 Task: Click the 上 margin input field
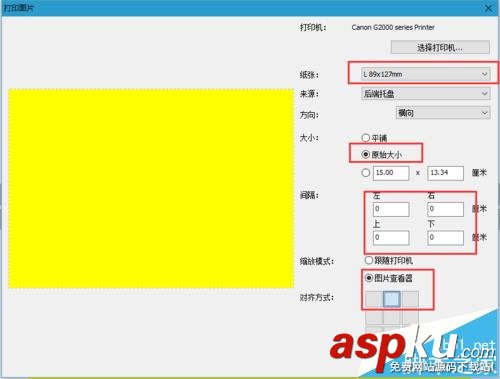(x=391, y=238)
